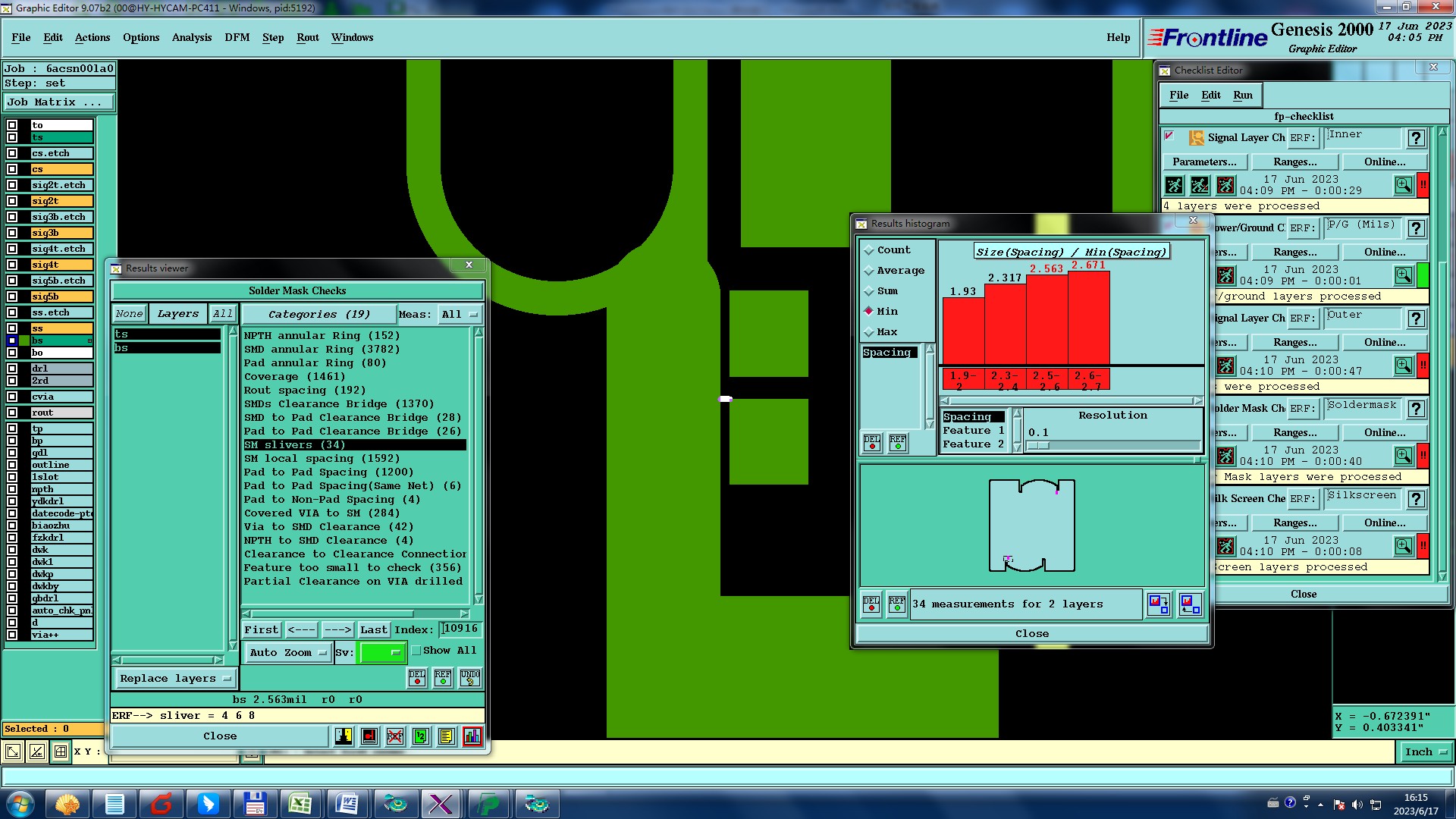Open the Inch units dropdown

(x=1425, y=752)
